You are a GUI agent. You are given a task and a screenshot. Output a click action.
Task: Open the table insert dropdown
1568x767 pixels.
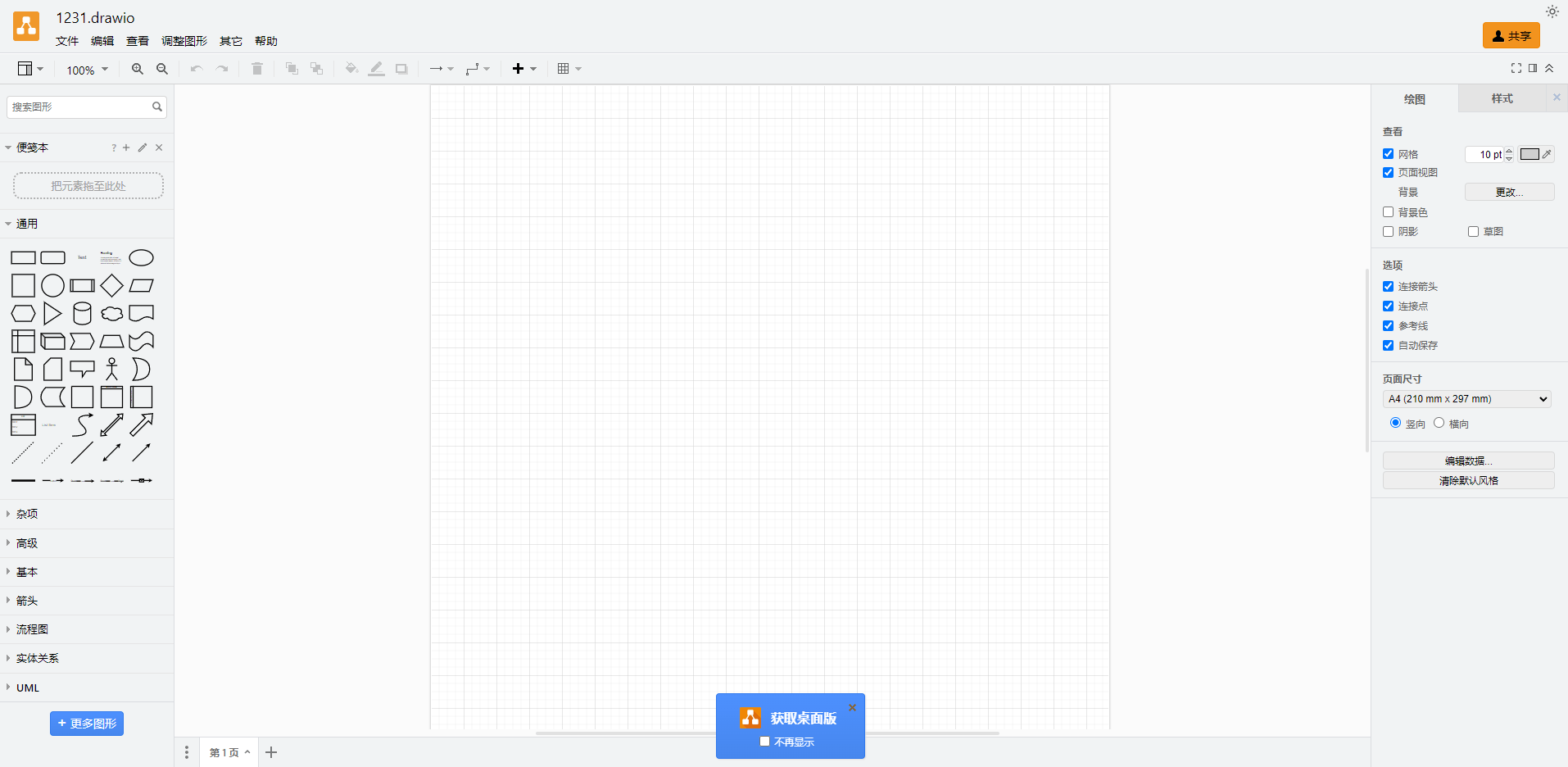(x=569, y=69)
